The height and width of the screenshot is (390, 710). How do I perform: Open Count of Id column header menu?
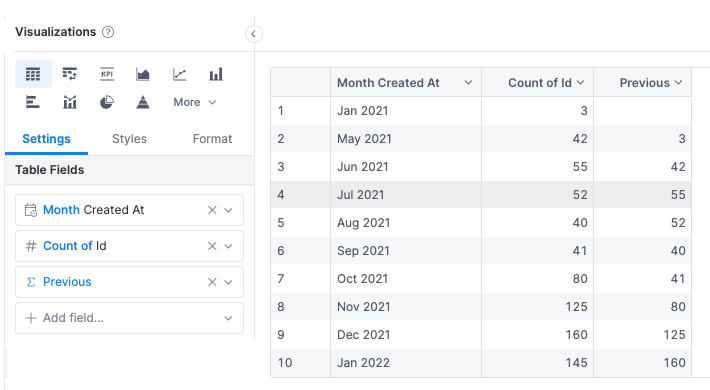tap(580, 82)
